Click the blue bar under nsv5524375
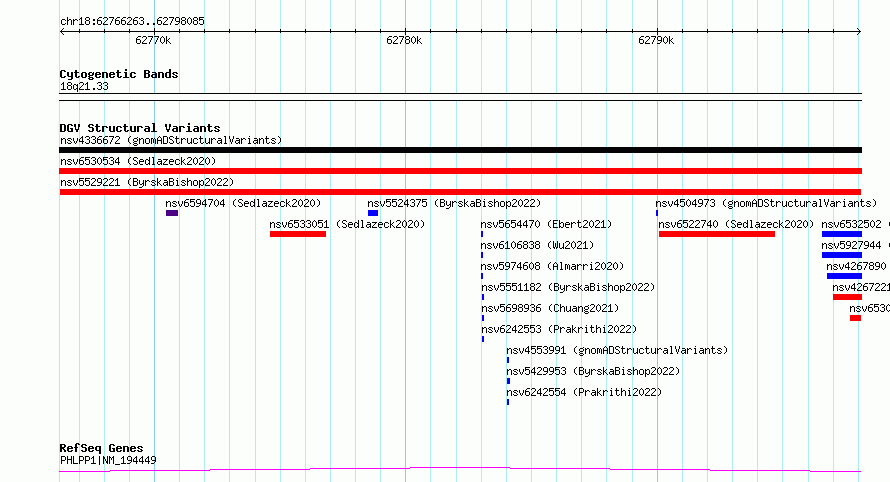 [373, 213]
